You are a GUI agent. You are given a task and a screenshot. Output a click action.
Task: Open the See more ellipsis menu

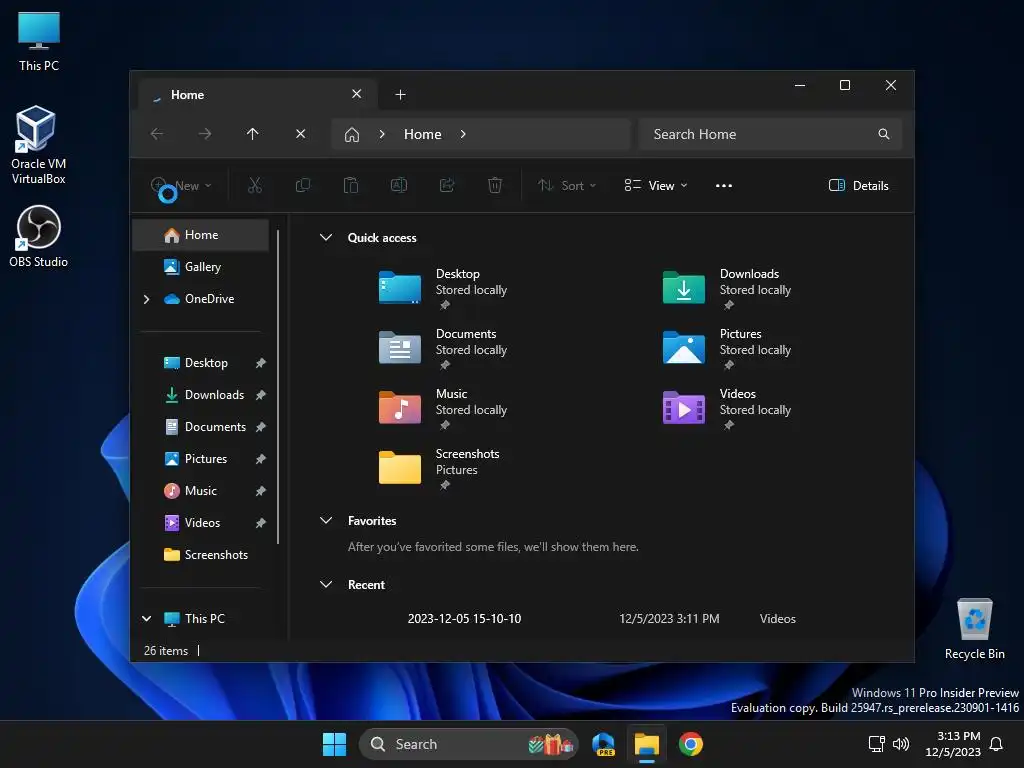click(724, 185)
